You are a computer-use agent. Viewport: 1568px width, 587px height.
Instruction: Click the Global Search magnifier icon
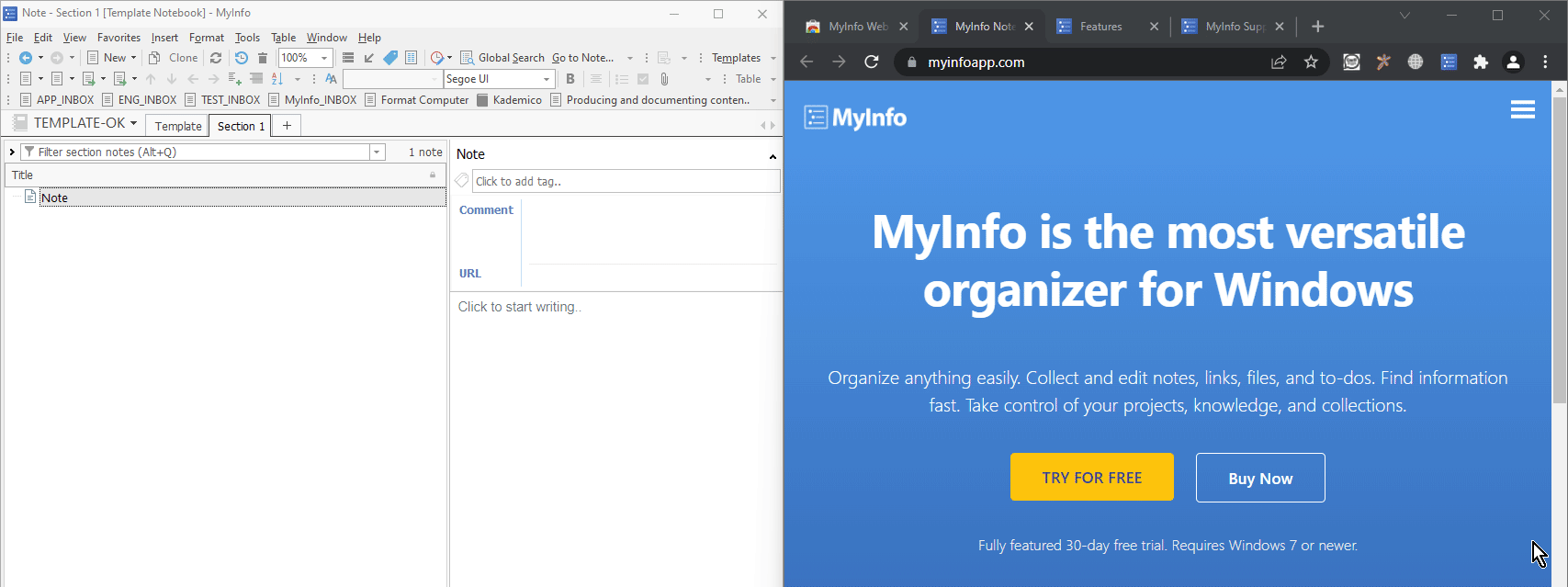pos(468,58)
